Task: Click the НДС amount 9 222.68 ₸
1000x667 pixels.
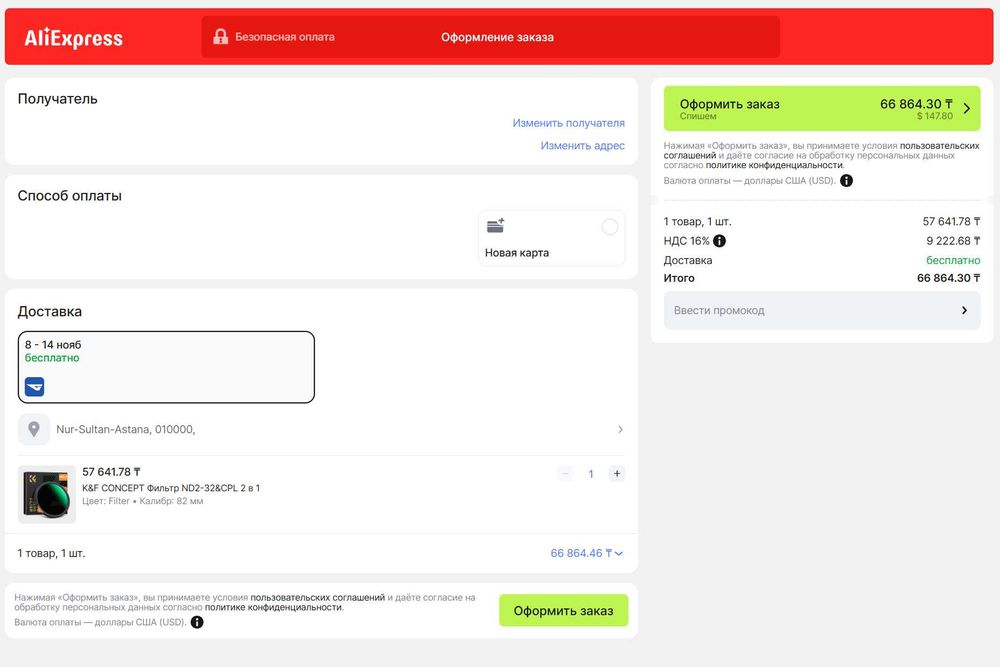Action: point(953,240)
